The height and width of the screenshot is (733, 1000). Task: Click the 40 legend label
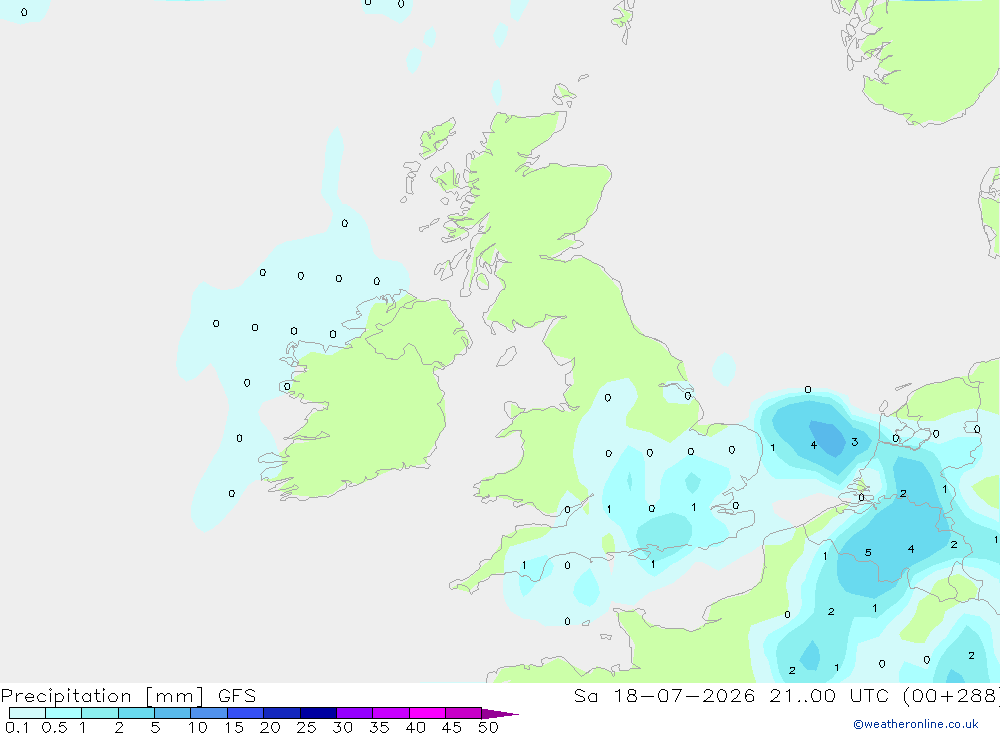(416, 727)
